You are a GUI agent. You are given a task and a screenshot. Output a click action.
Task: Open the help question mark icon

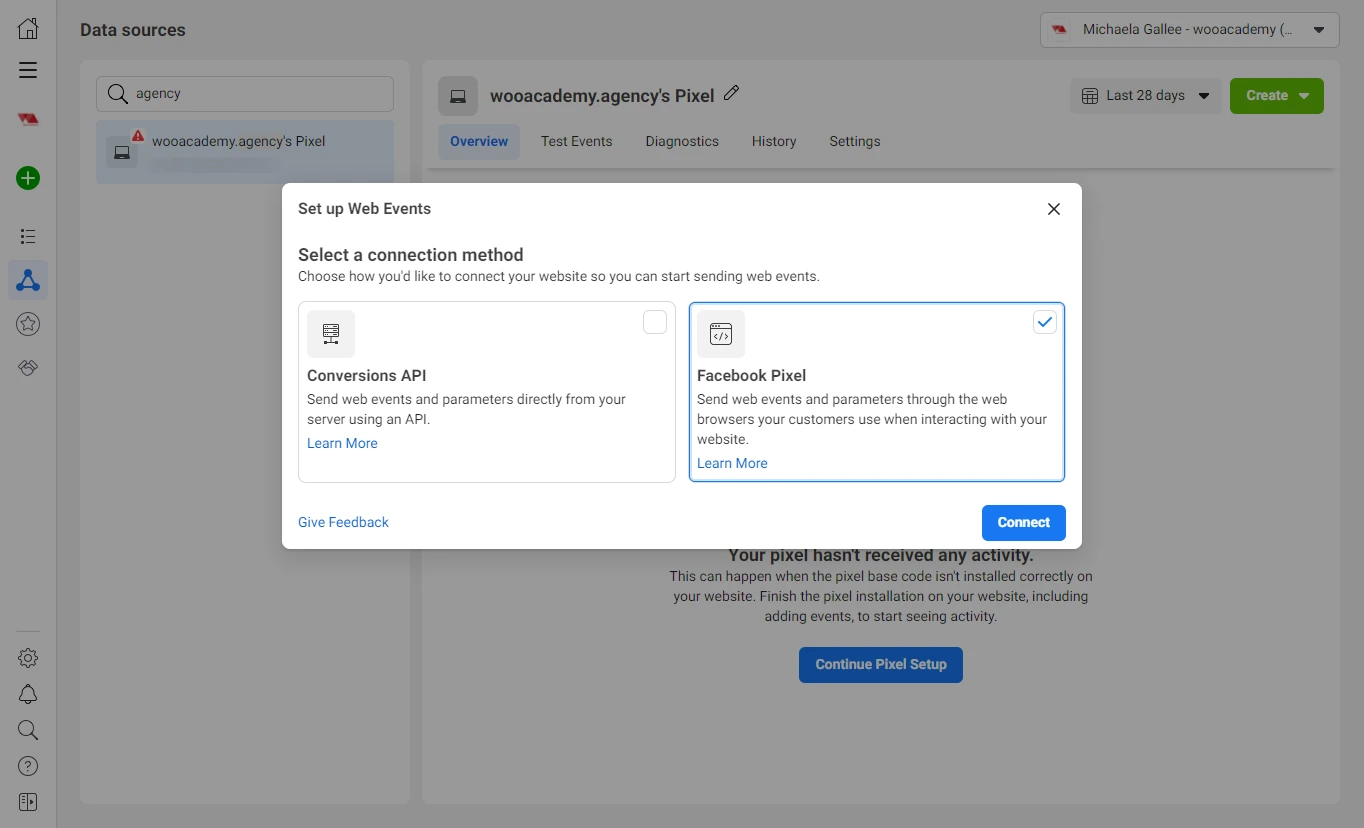tap(28, 766)
